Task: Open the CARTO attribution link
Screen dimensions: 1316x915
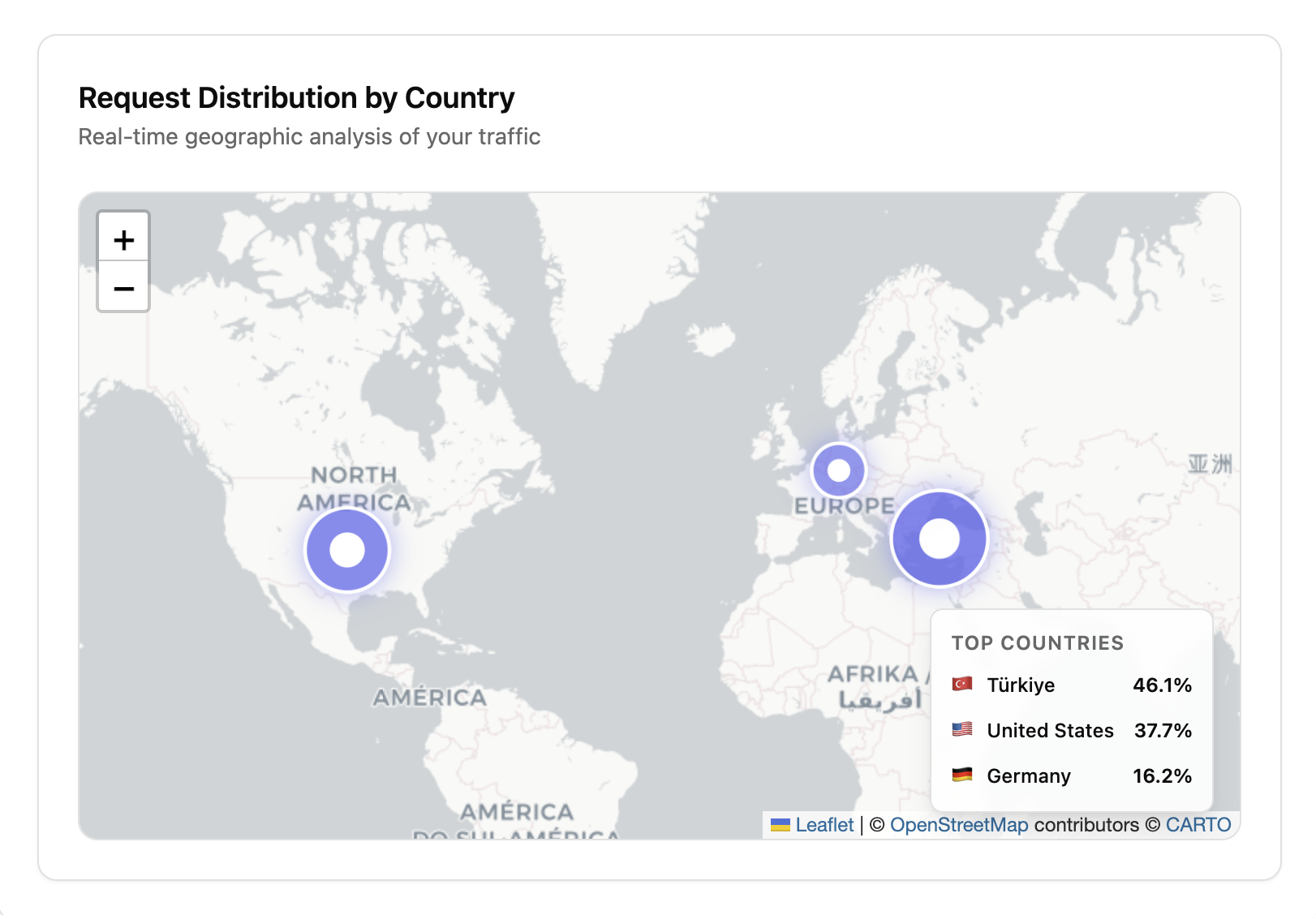Action: point(1198,825)
